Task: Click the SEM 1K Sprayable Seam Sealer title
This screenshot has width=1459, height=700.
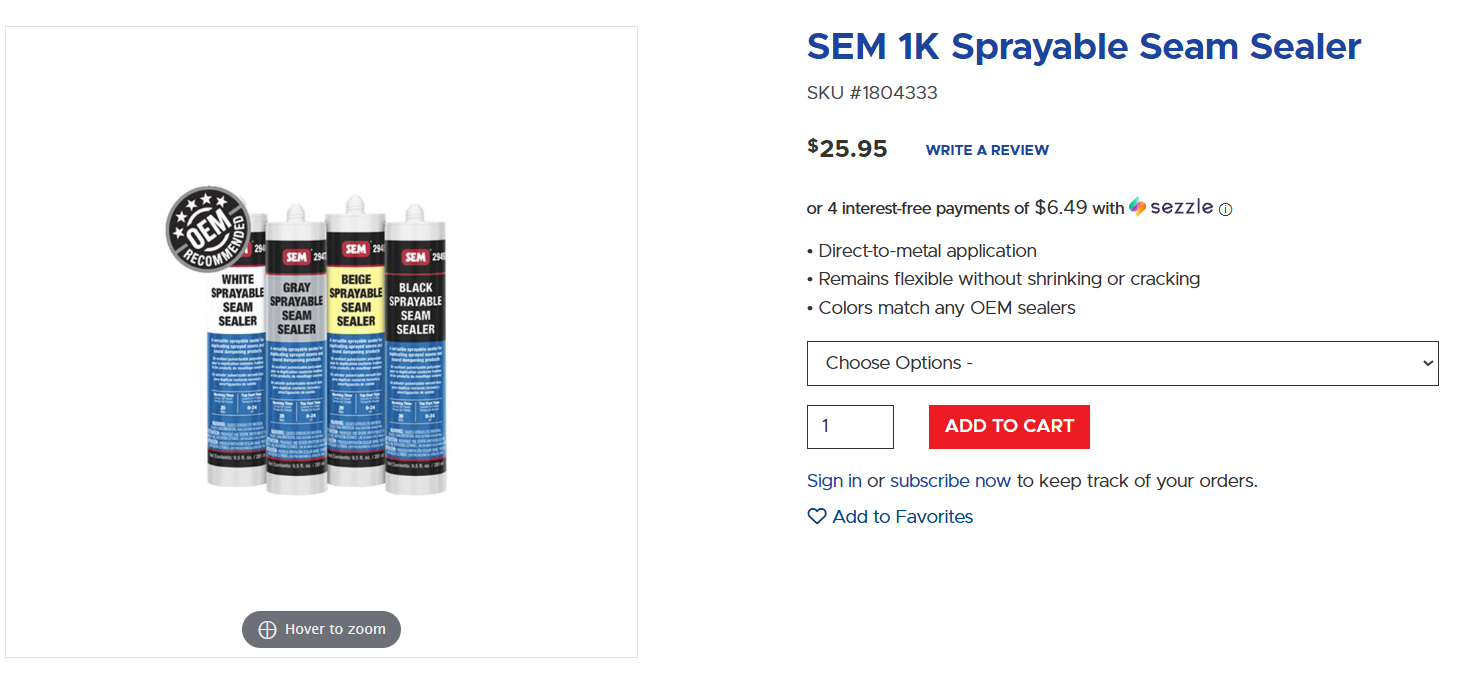Action: pyautogui.click(x=1084, y=46)
